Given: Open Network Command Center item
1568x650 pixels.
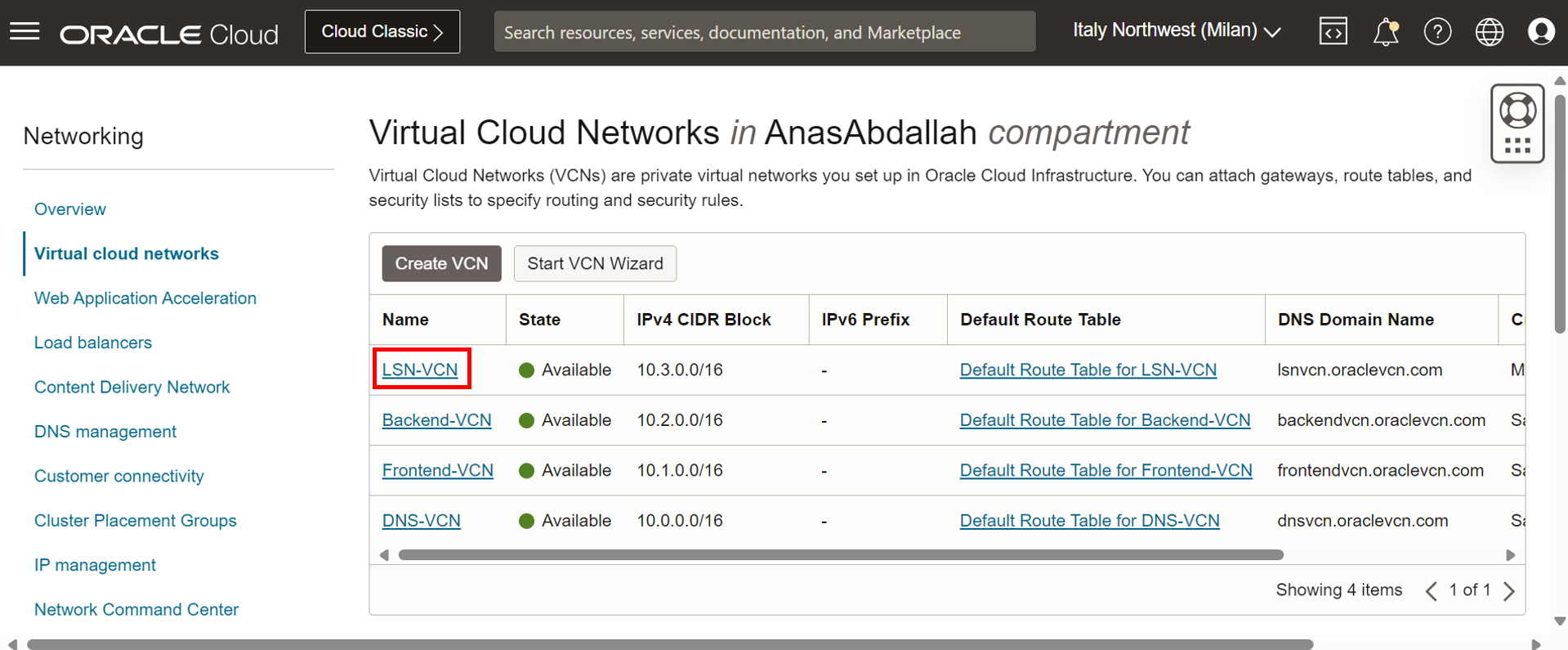Looking at the screenshot, I should coord(136,610).
